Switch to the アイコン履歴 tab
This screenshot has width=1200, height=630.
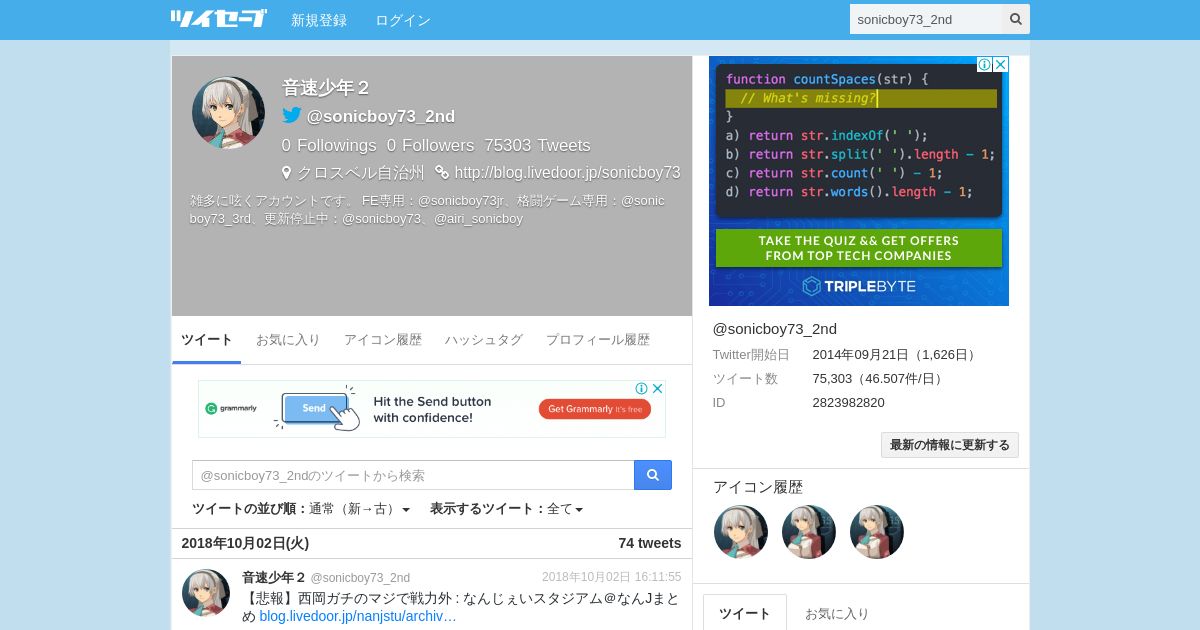click(x=383, y=340)
